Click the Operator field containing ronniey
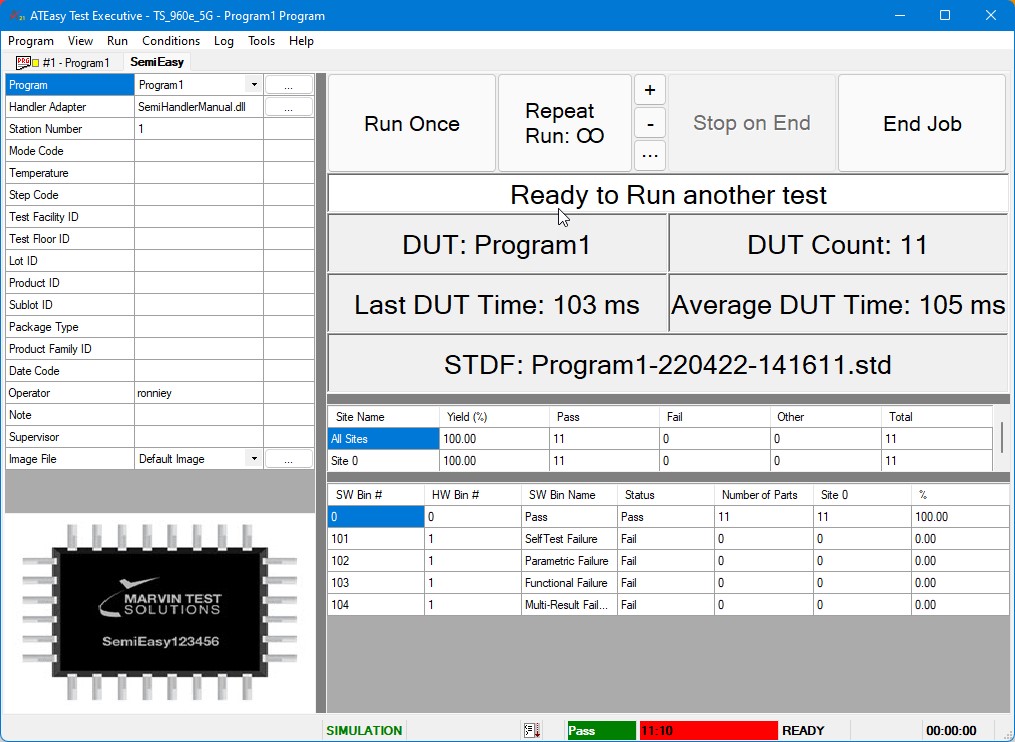 [199, 393]
